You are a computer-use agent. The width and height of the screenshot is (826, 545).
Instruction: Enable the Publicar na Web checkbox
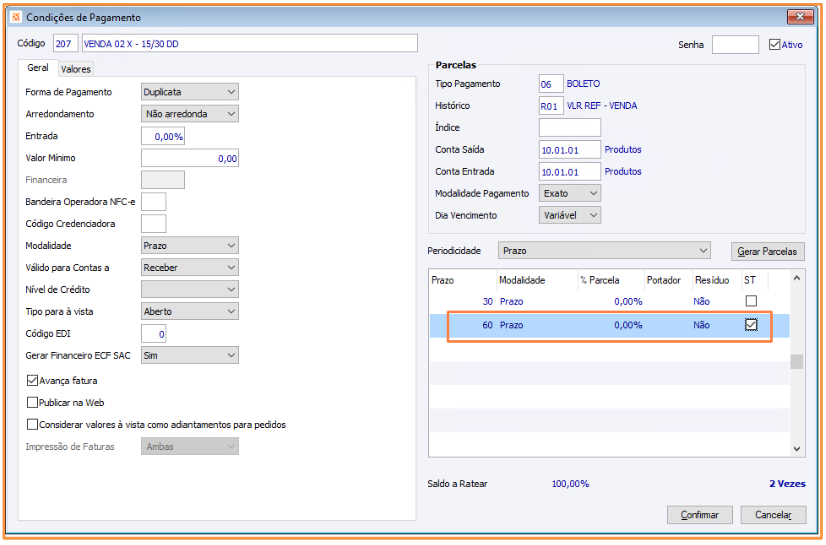(x=32, y=402)
